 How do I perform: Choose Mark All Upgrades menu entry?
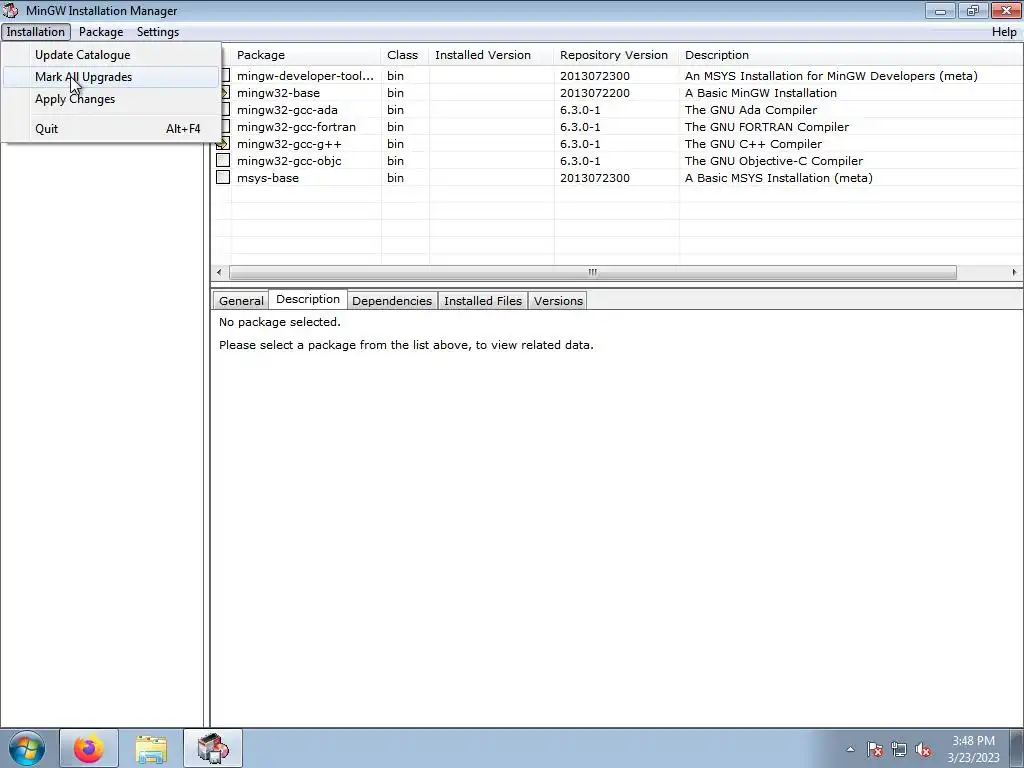point(111,77)
